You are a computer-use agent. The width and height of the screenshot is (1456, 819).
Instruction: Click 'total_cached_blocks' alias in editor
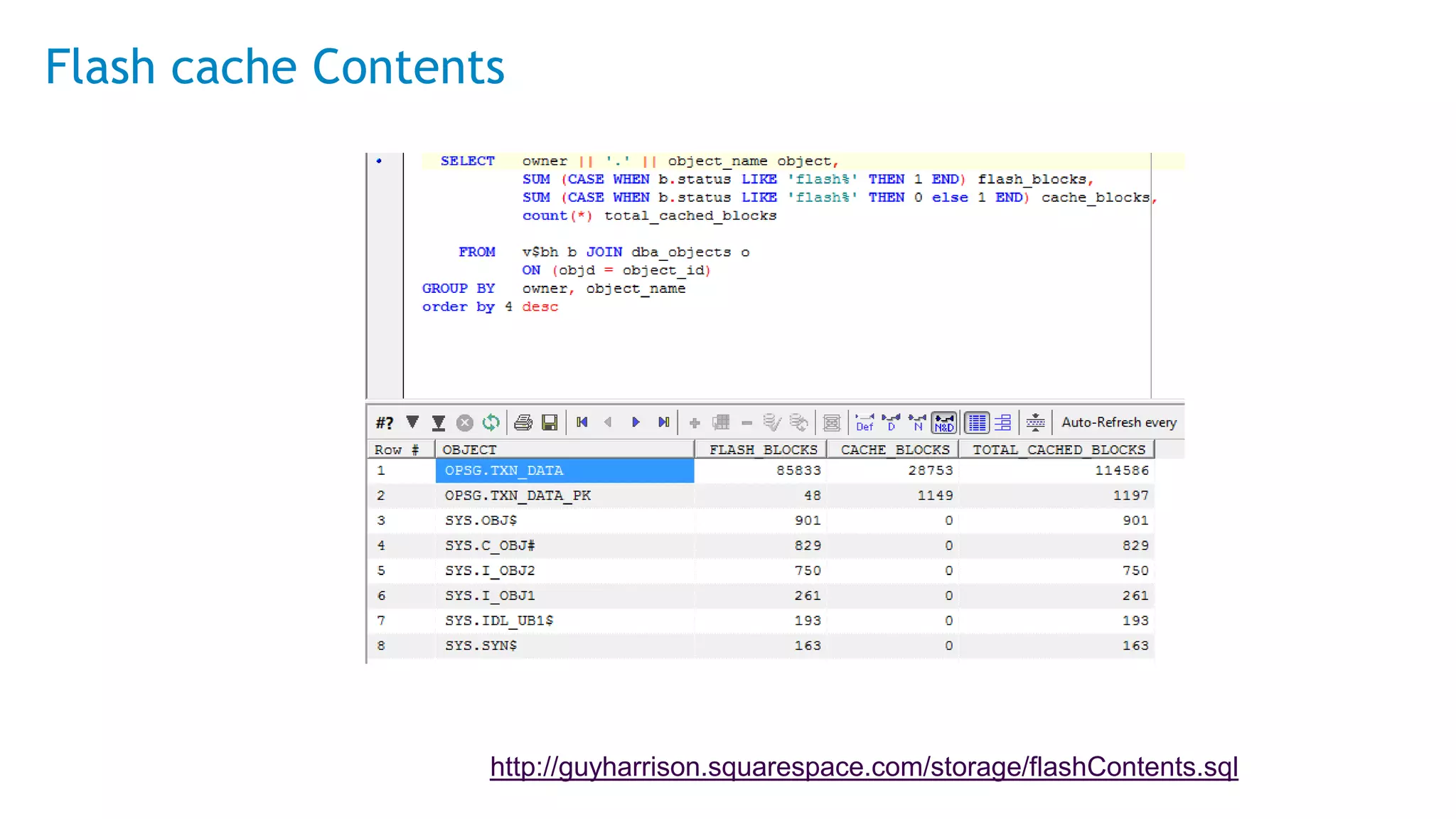tap(690, 215)
